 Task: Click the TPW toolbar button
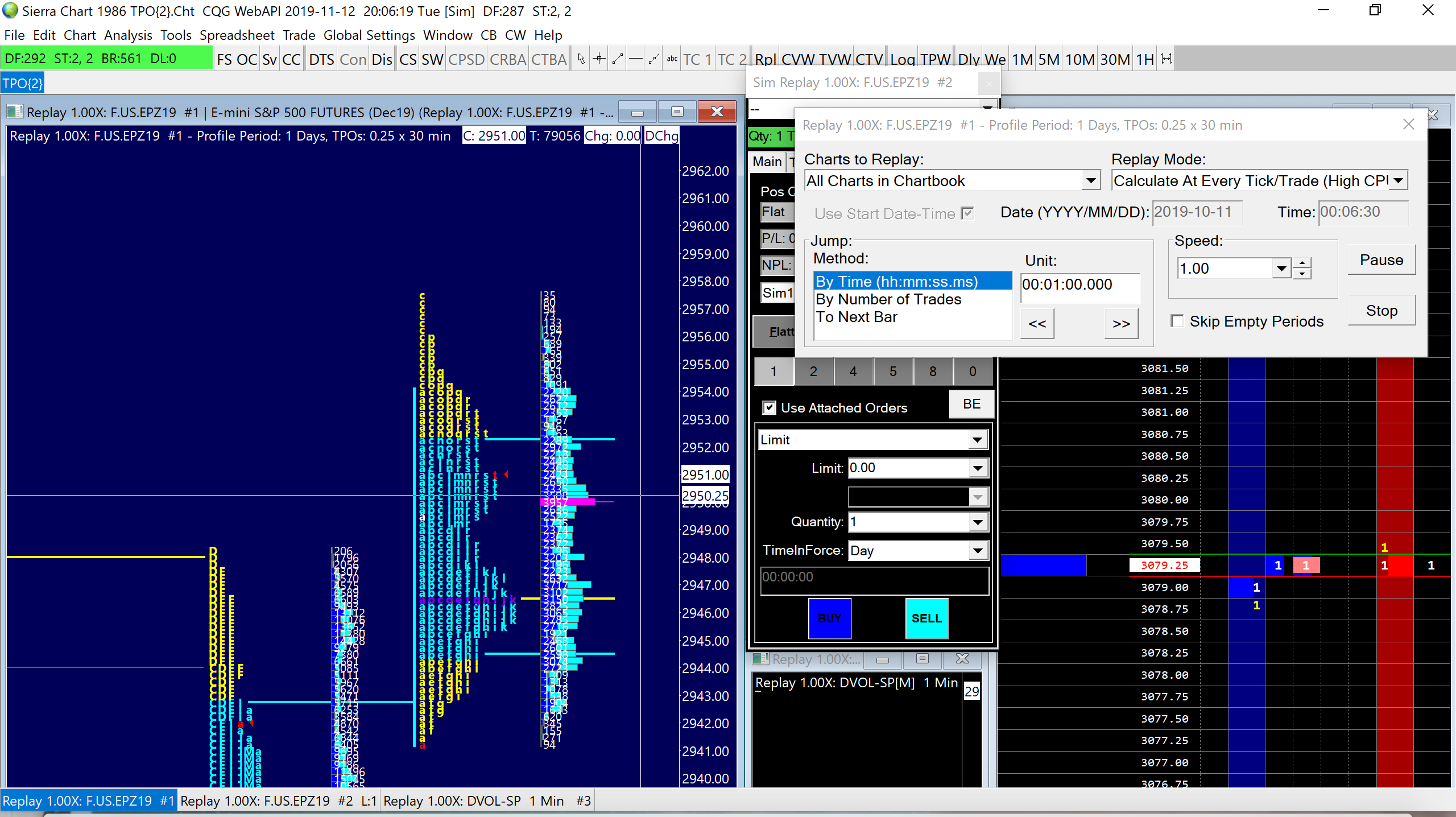point(936,59)
